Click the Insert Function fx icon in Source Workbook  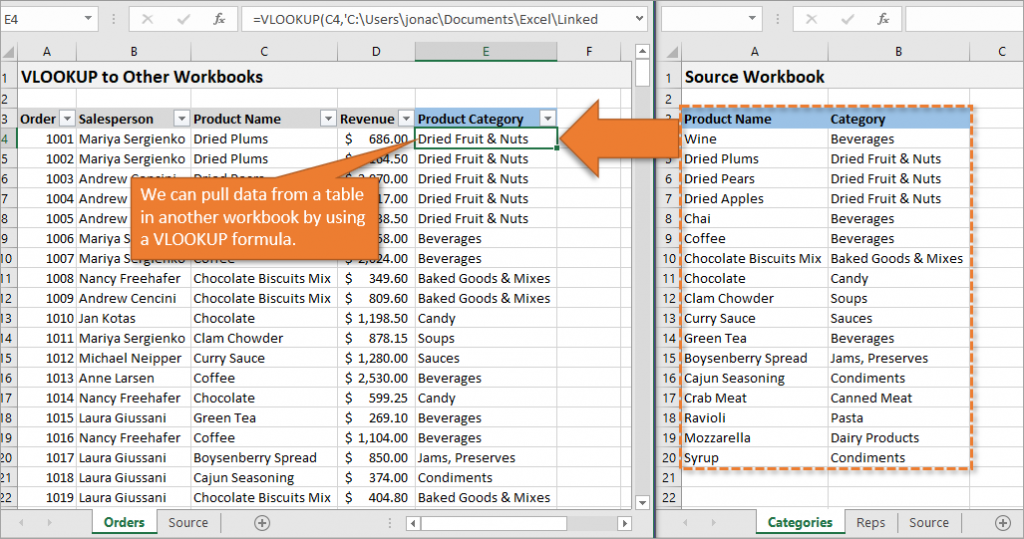coord(881,19)
